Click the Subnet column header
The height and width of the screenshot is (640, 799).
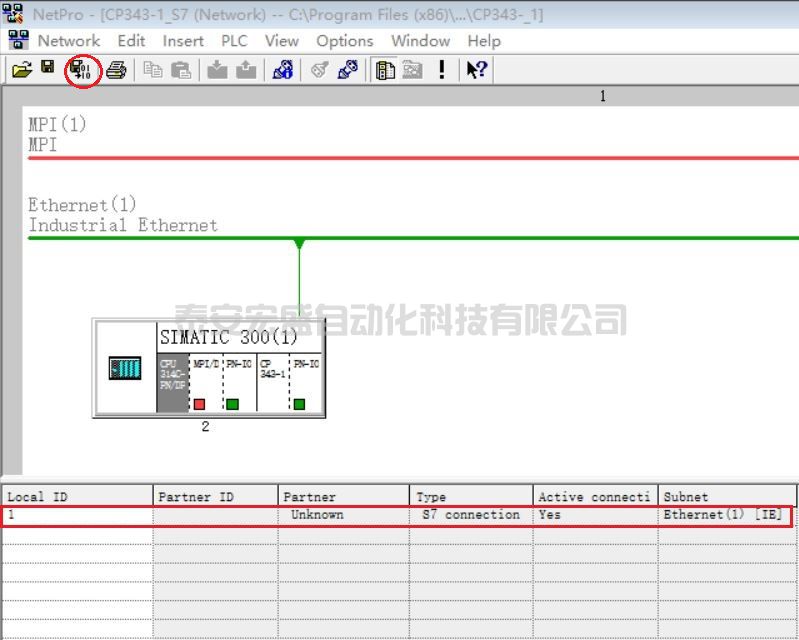[727, 496]
